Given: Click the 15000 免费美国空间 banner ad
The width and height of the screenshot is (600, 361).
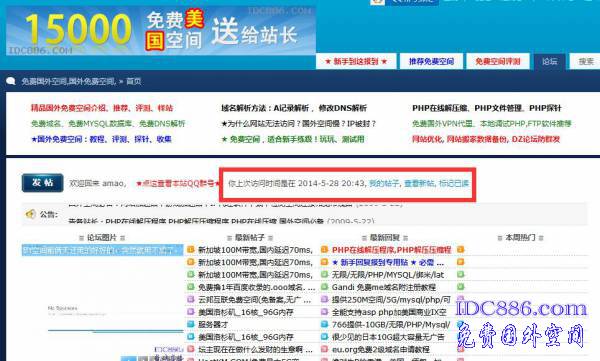Looking at the screenshot, I should coord(161,31).
